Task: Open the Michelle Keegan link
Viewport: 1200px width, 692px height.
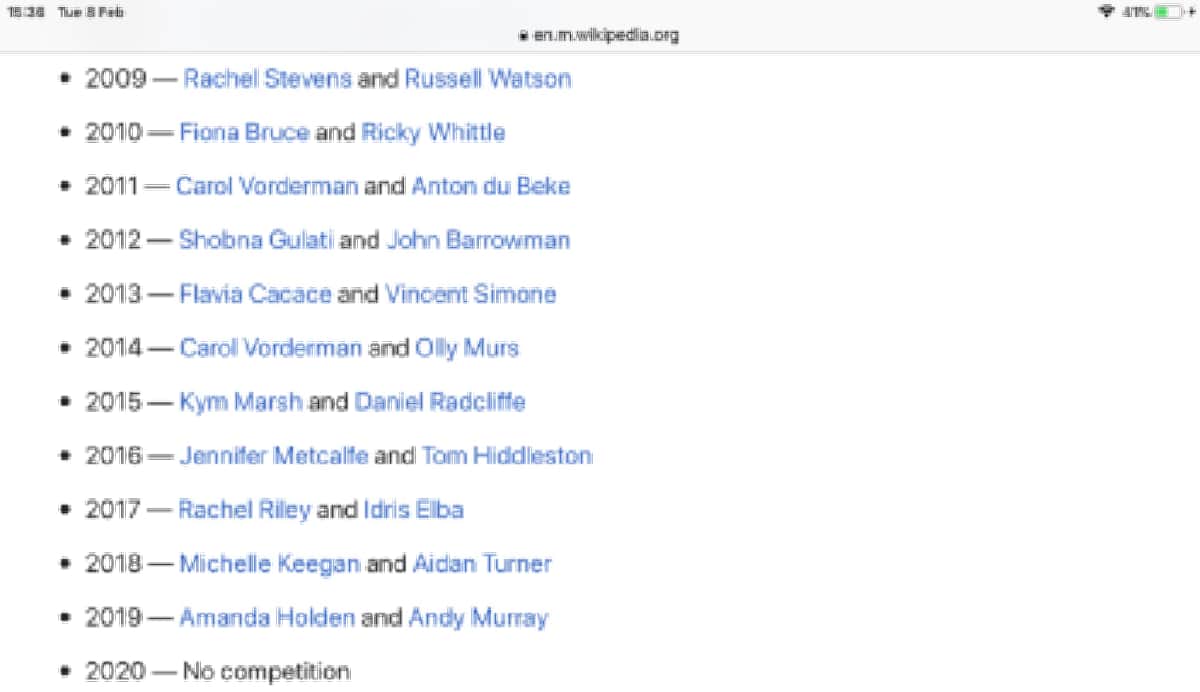Action: [269, 565]
